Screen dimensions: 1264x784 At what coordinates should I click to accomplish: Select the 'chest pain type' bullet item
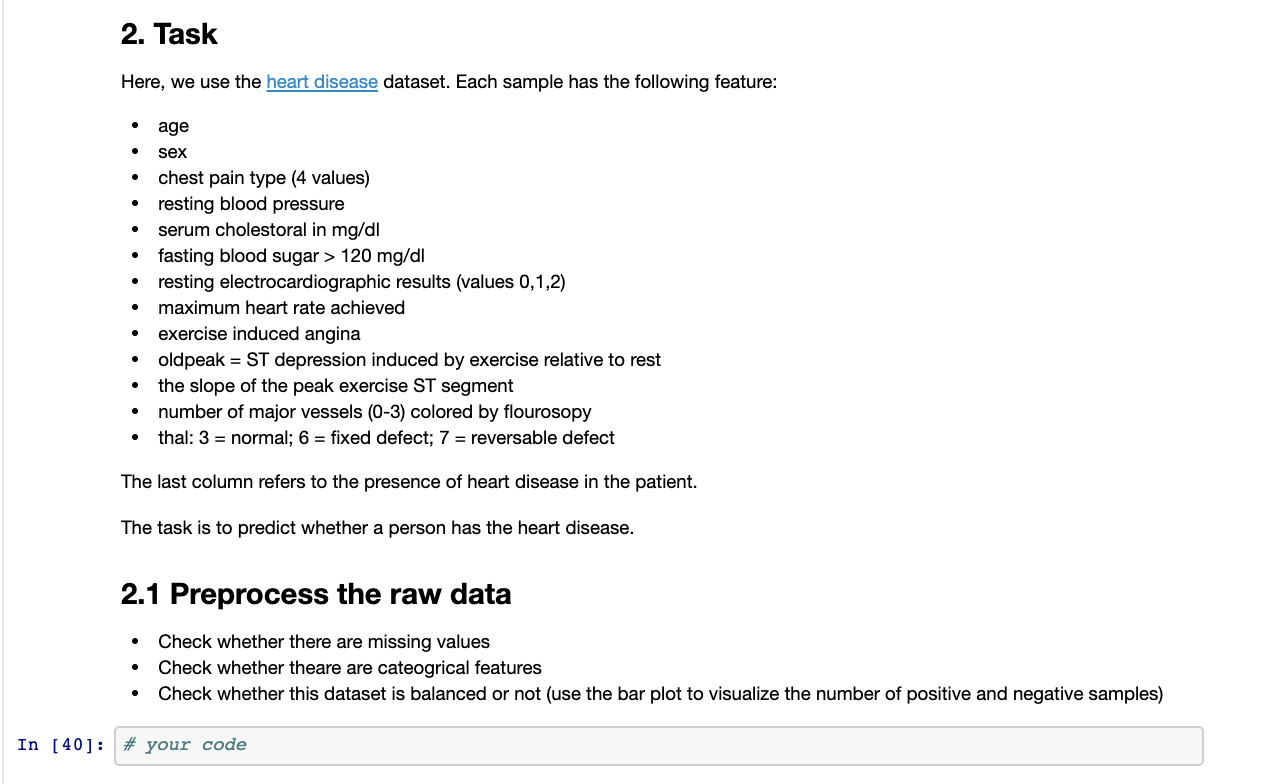(x=263, y=177)
